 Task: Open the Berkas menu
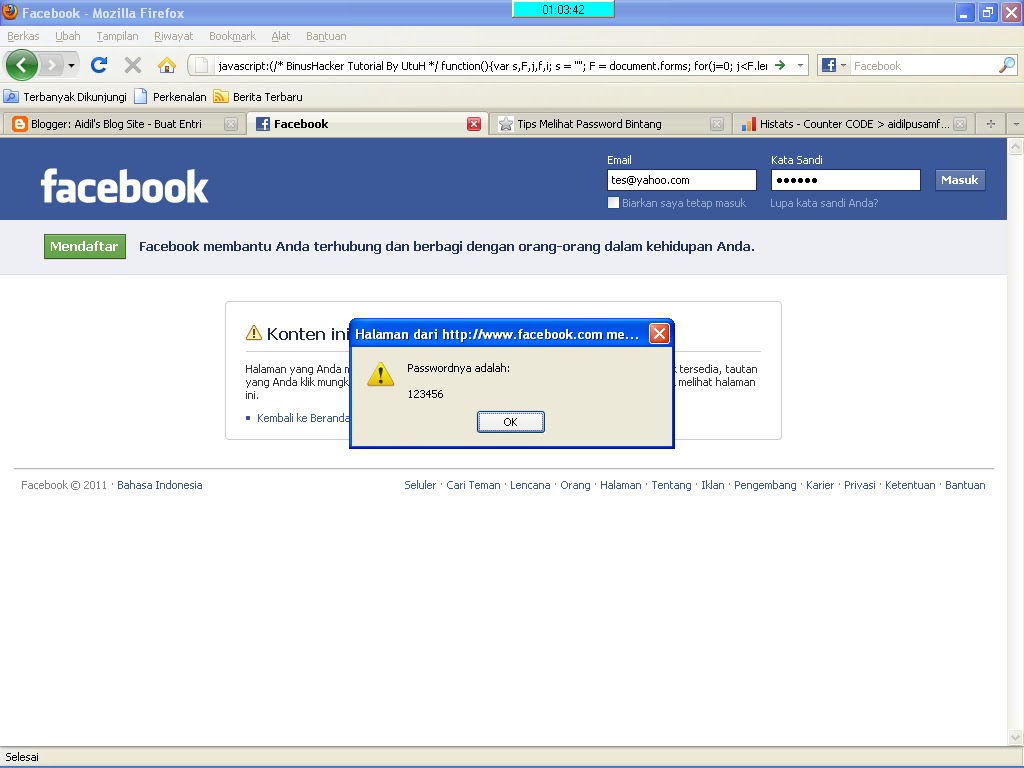coord(23,36)
